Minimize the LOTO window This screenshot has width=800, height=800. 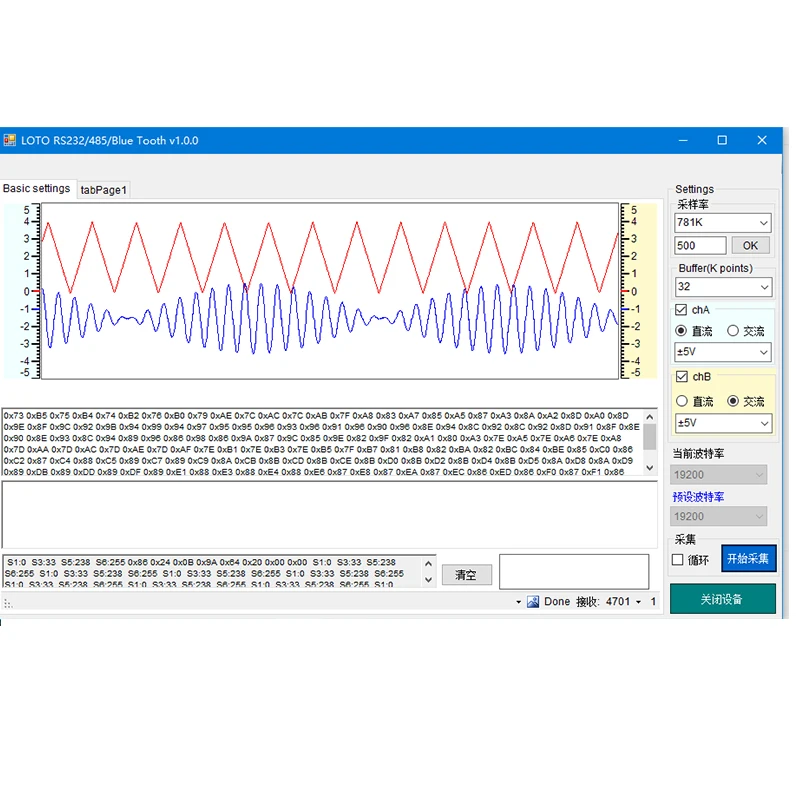683,140
